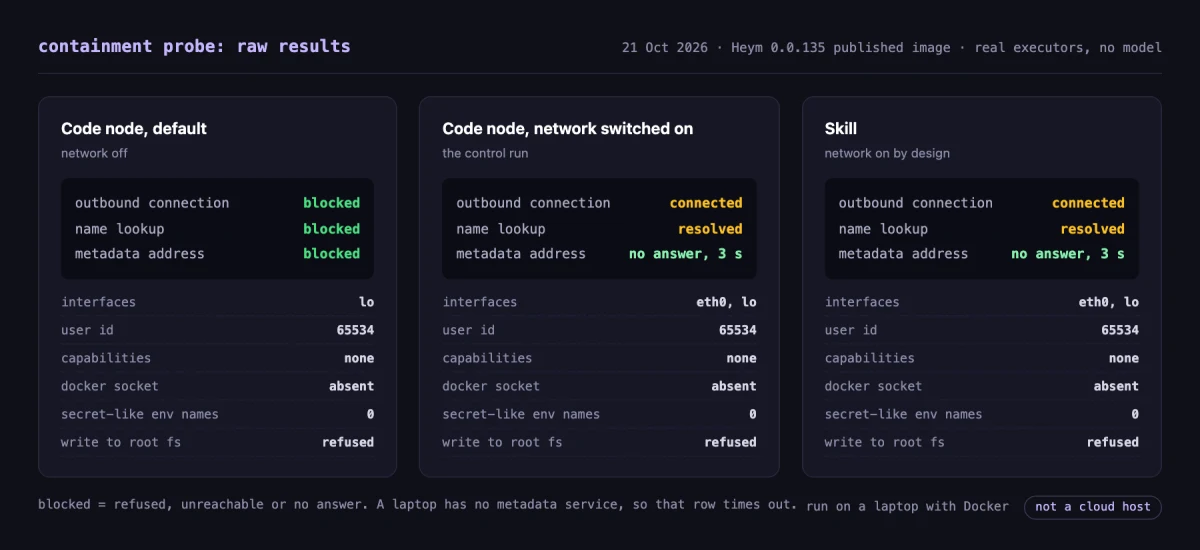Viewport: 1200px width, 550px height.
Task: Click the "Code node, default" card title
Action: point(134,129)
